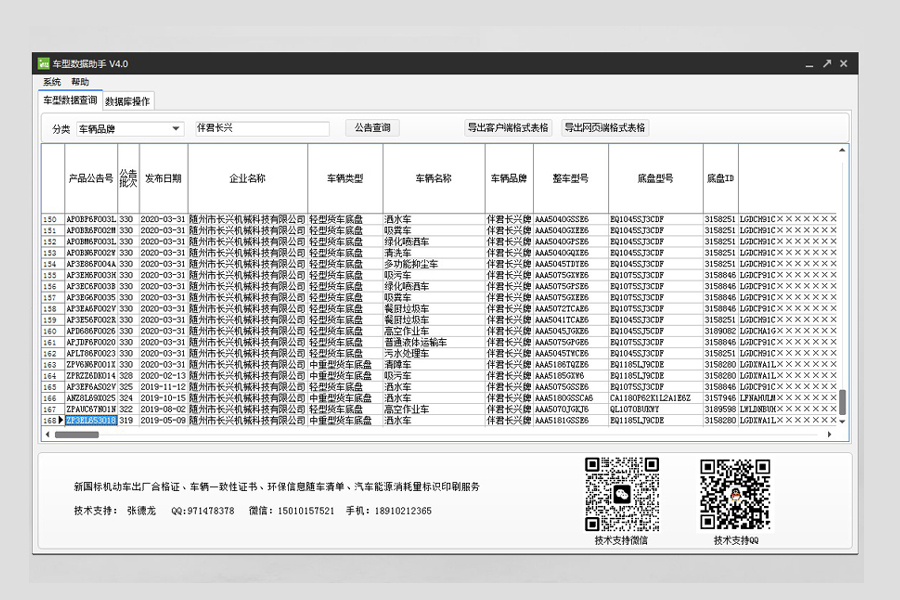
Task: Open the 系统 menu
Action: (52, 82)
